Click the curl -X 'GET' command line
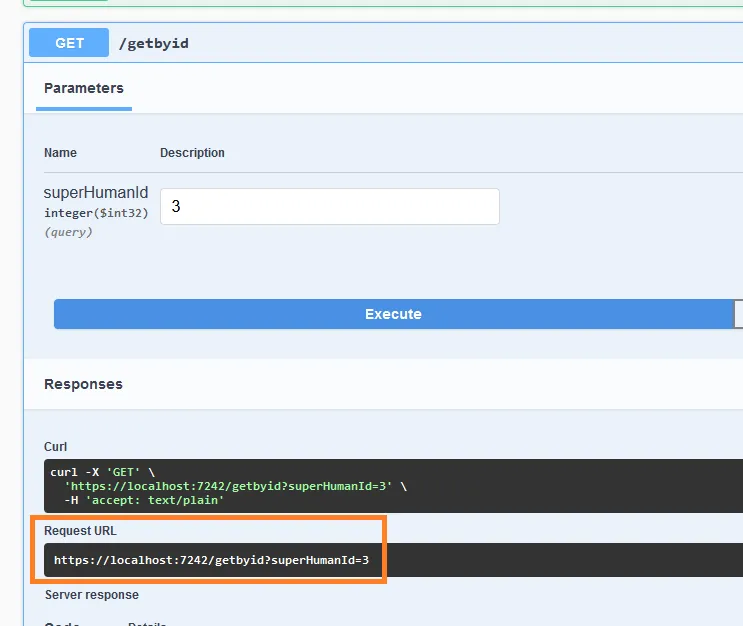 [103, 472]
